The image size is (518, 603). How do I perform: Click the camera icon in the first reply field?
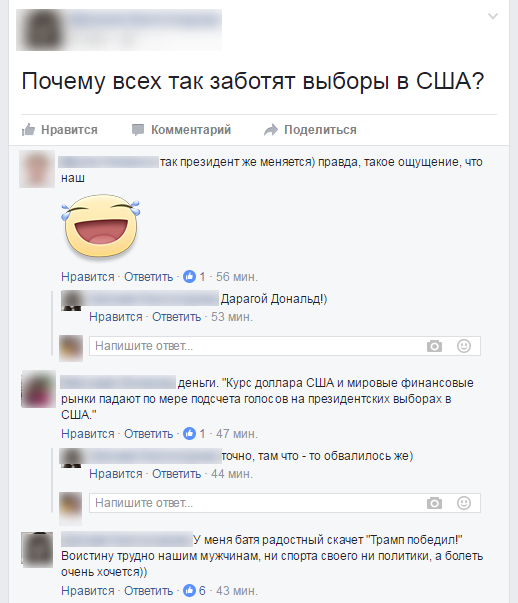434,346
